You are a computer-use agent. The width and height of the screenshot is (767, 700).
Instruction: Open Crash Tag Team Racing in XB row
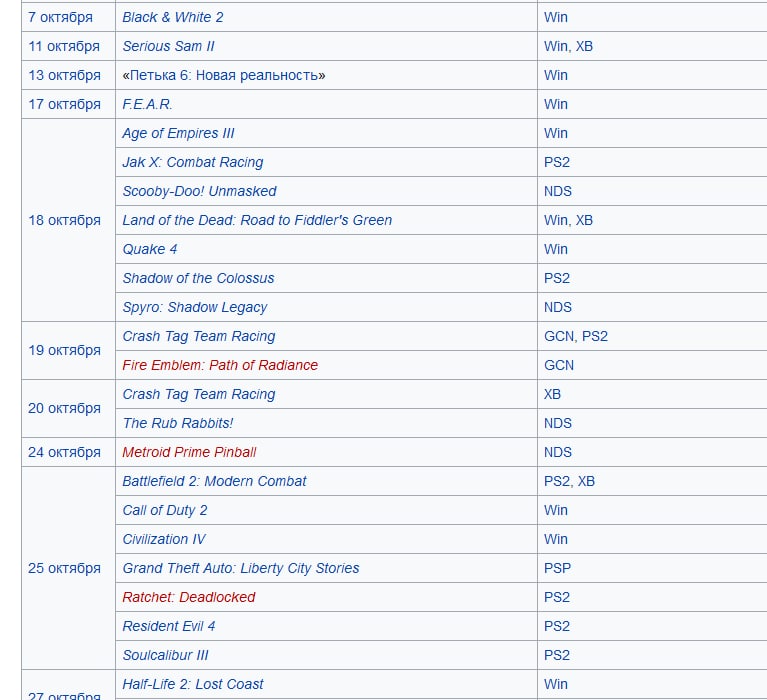[199, 394]
